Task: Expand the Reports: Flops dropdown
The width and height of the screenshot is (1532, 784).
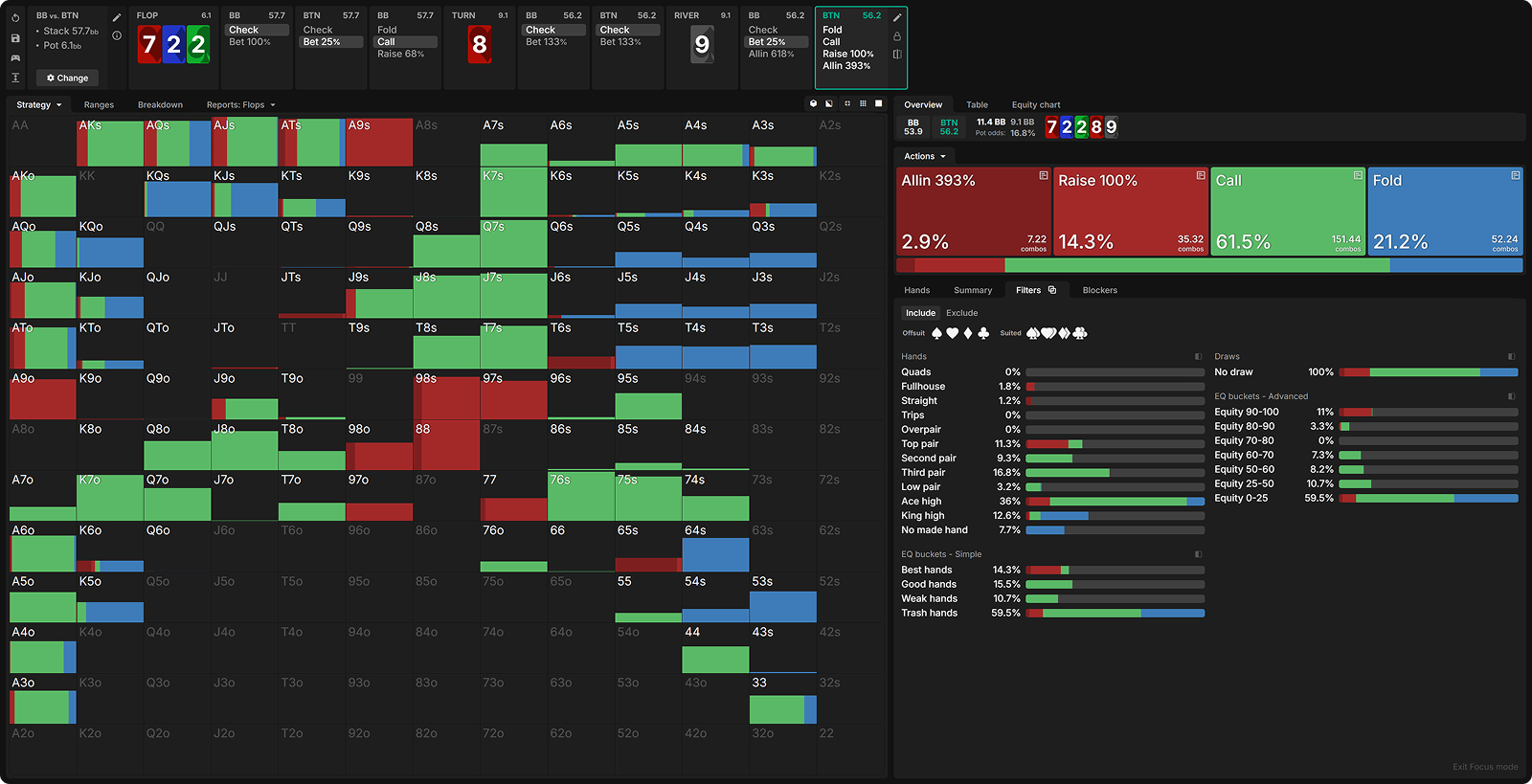Action: (240, 105)
